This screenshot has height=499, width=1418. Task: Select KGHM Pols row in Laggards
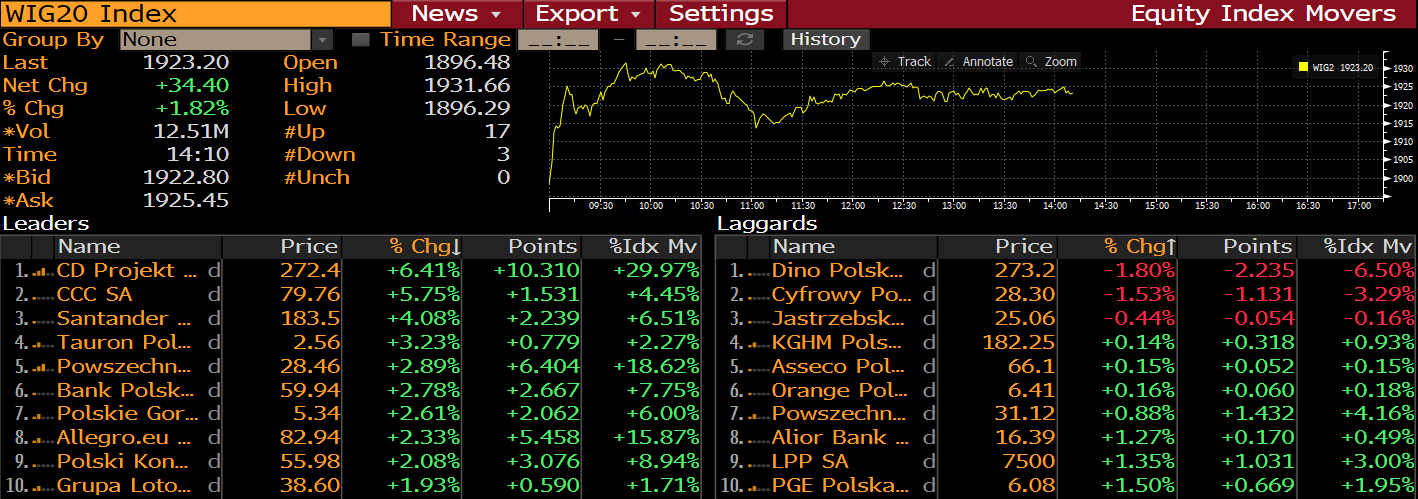(1066, 343)
